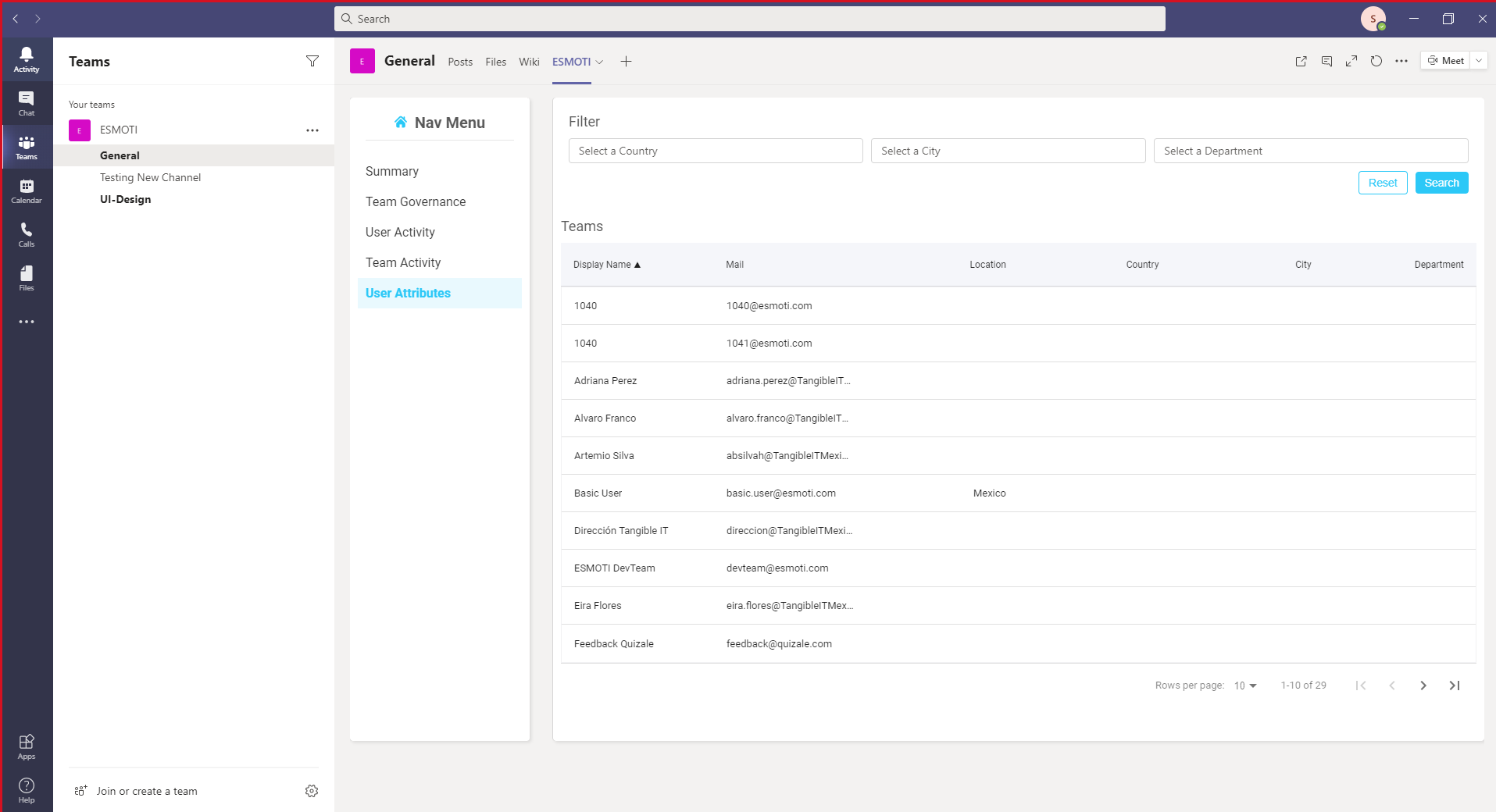Select the Adriana Perez row
The height and width of the screenshot is (812, 1496).
[1019, 381]
